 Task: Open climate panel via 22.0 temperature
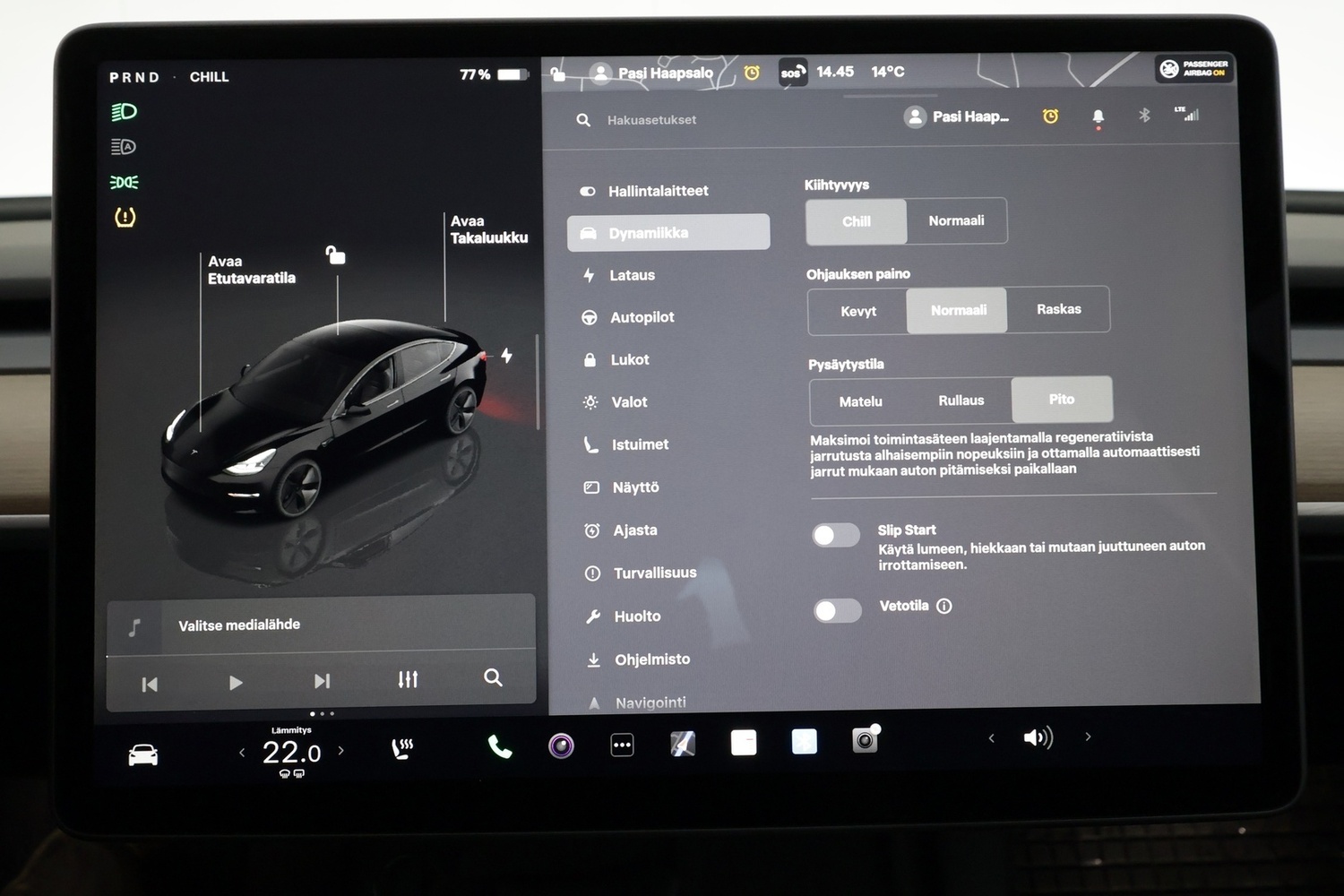291,753
